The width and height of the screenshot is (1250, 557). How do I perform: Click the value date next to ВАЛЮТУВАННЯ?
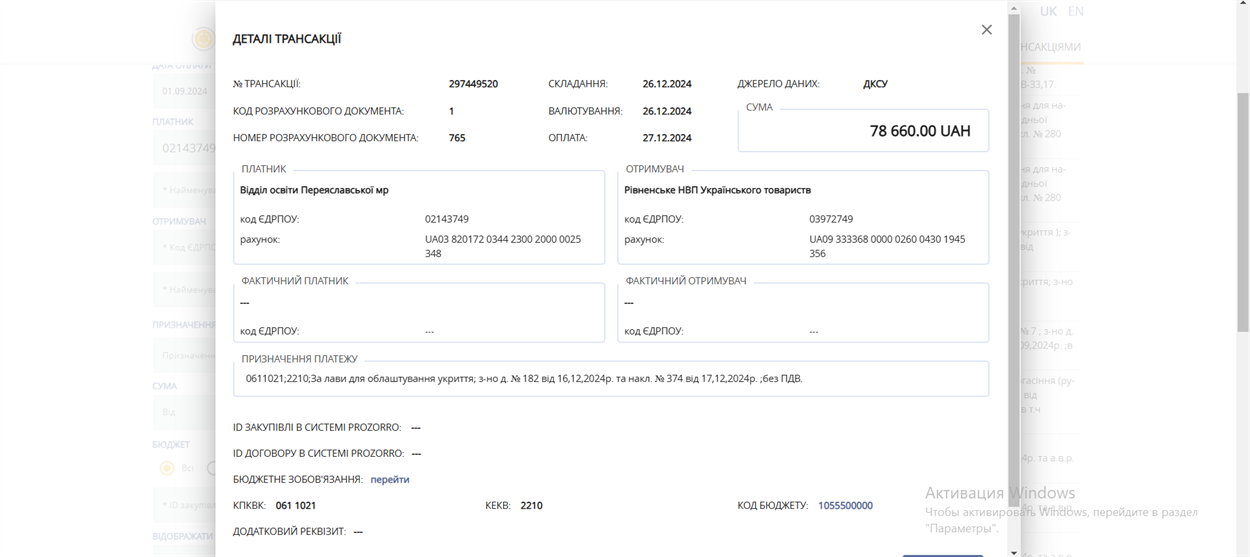667,111
